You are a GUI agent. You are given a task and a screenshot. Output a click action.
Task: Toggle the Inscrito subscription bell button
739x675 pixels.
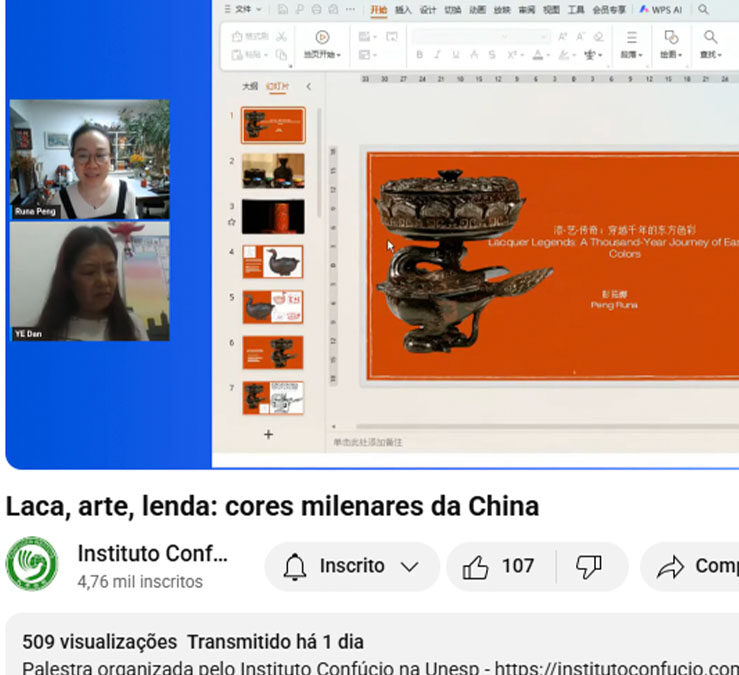click(352, 567)
